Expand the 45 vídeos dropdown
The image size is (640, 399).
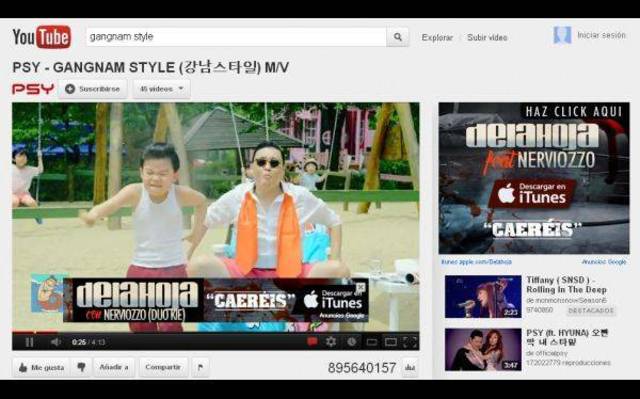162,89
